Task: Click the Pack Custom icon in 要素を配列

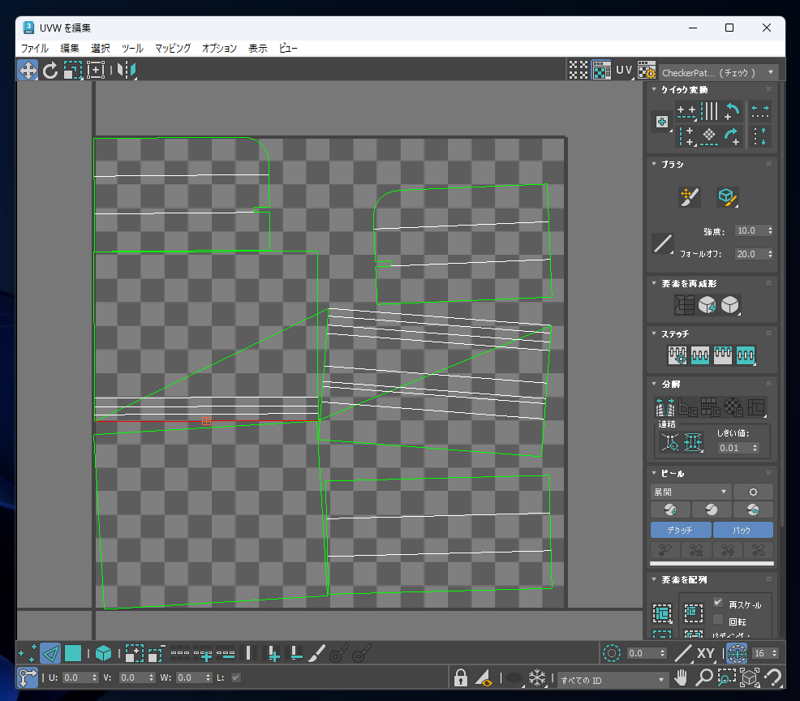Action: tap(662, 613)
